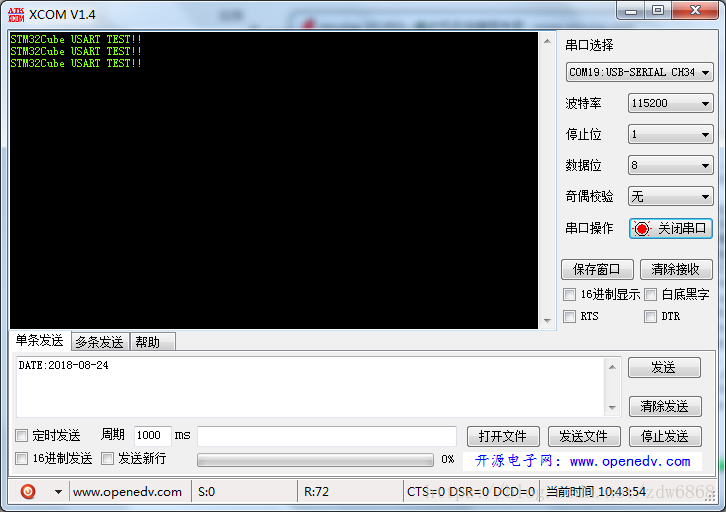726x512 pixels.
Task: Stop sending with 停止发送 button
Action: (x=665, y=436)
